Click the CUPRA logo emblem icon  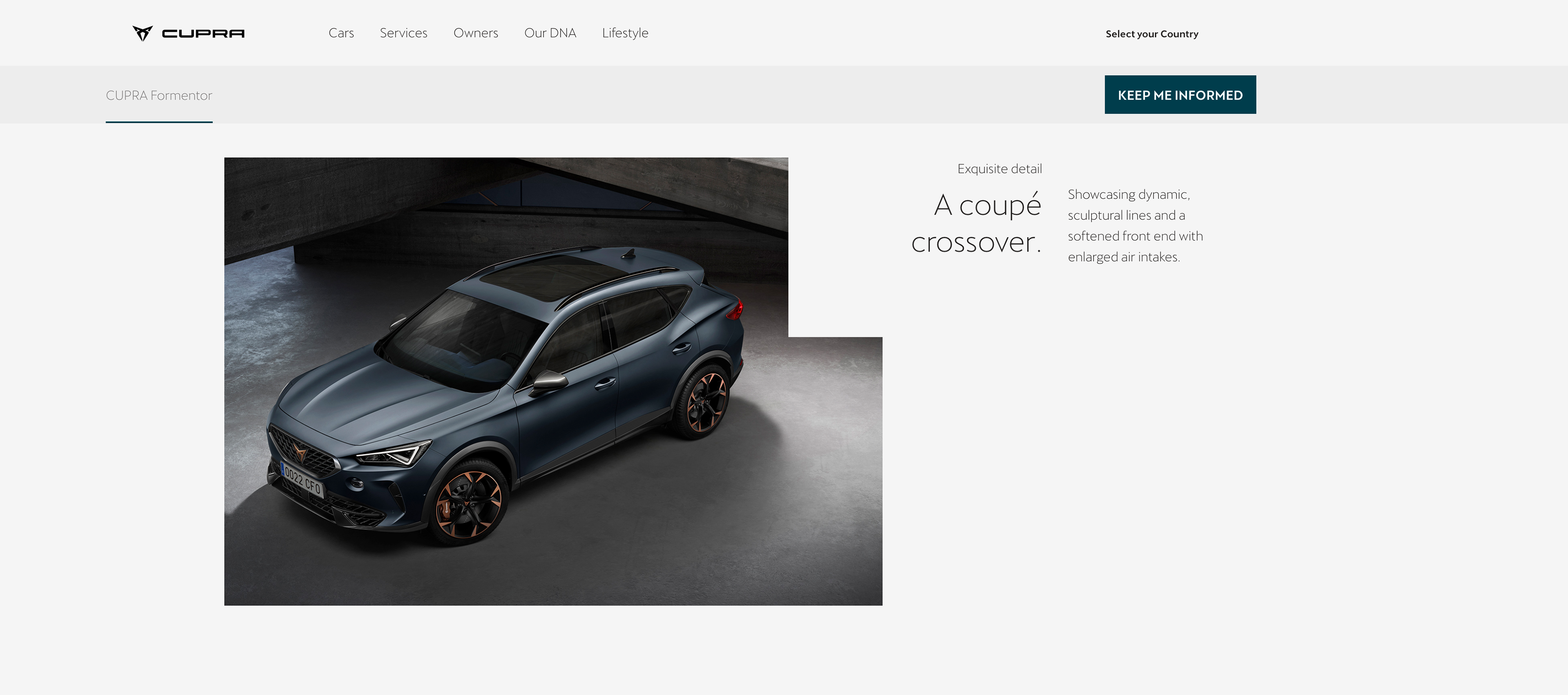tap(143, 33)
